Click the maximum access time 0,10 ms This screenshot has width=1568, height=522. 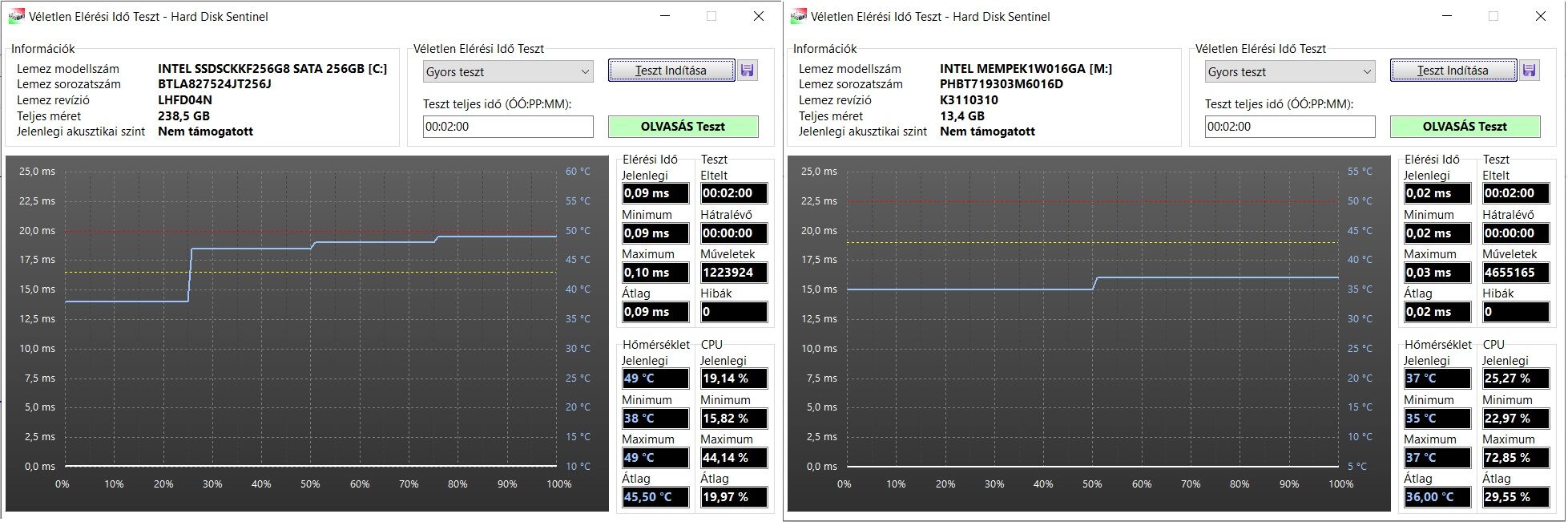coord(655,273)
